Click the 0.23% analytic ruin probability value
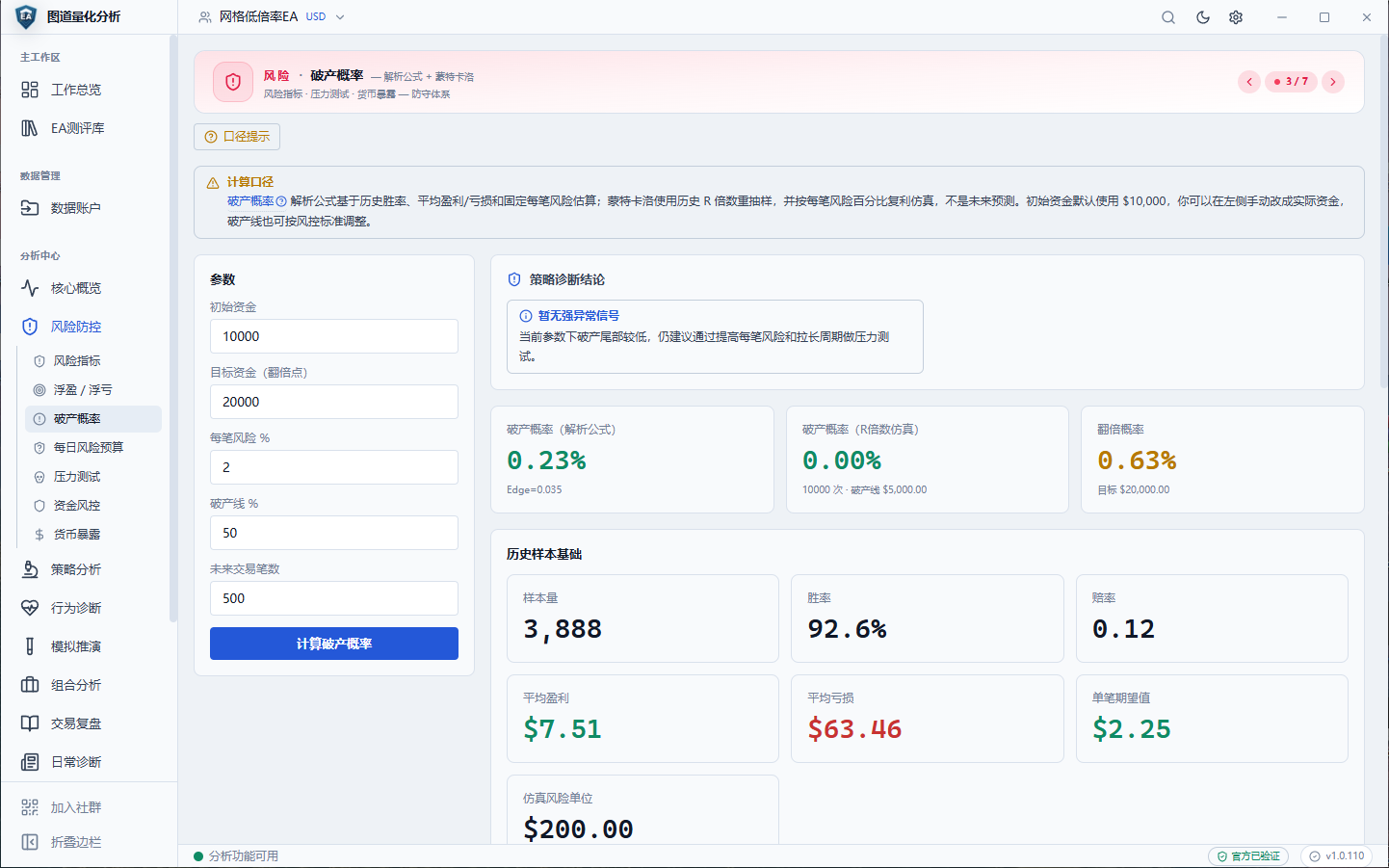 [x=547, y=460]
